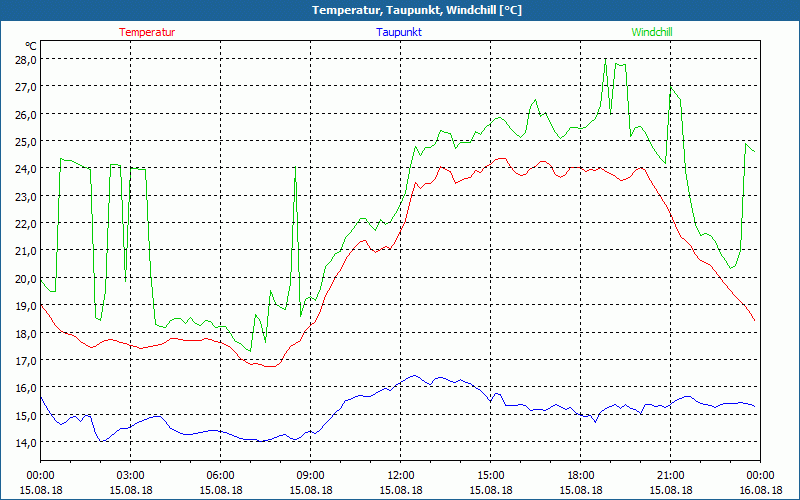Click the °C unit label
This screenshot has height=500, width=800.
click(31, 46)
